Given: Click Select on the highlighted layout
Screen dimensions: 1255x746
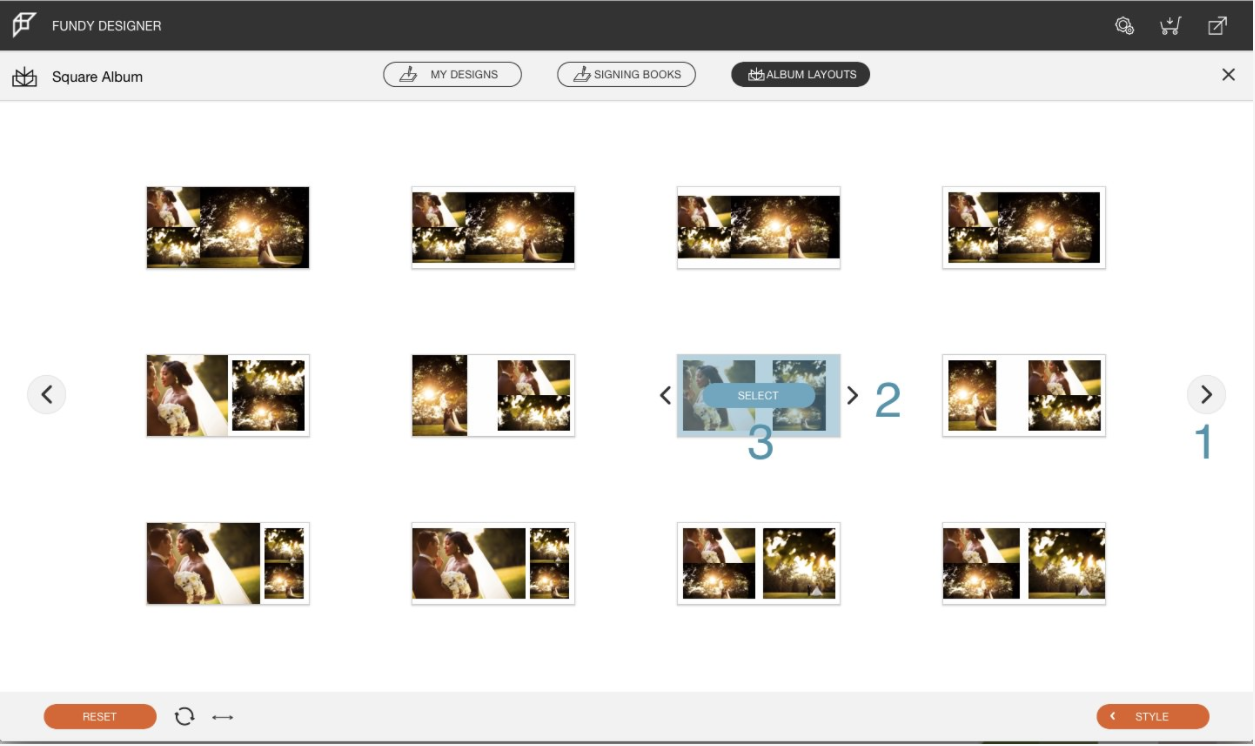Looking at the screenshot, I should tap(760, 395).
